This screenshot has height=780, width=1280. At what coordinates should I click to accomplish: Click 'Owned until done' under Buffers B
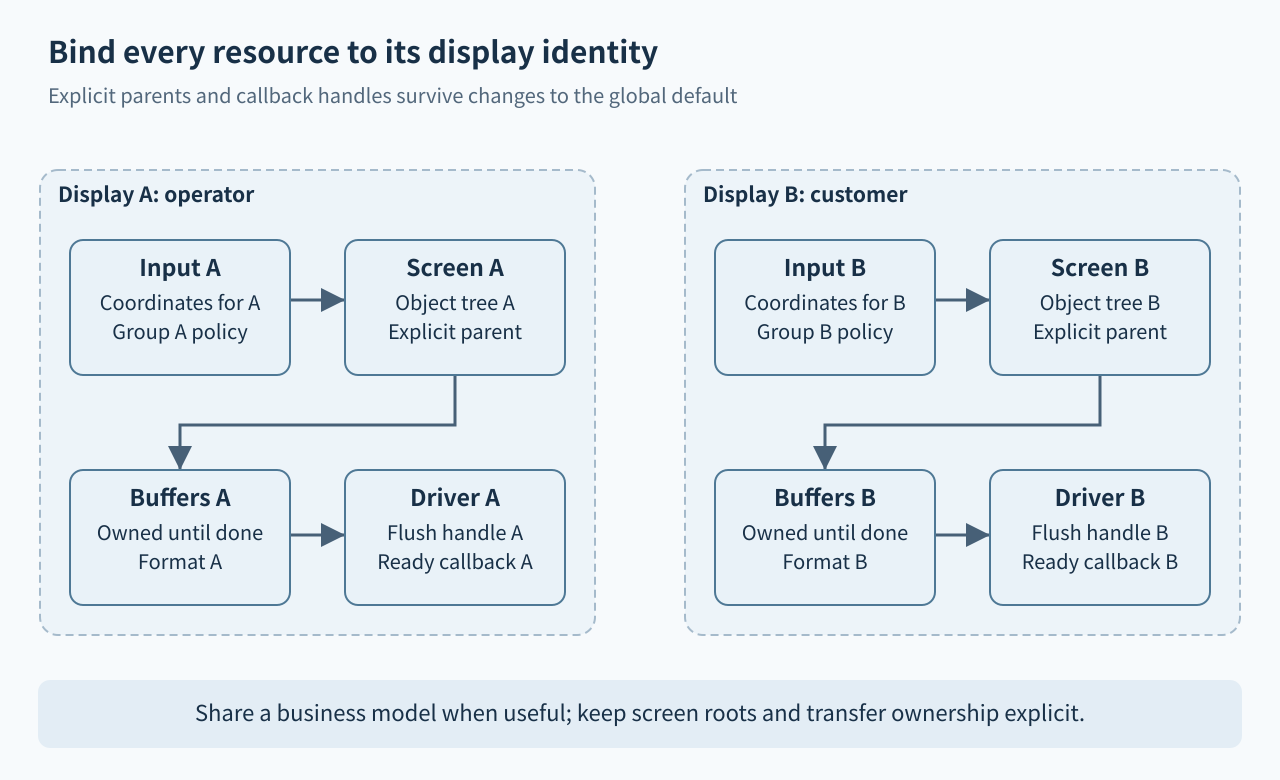tap(825, 532)
